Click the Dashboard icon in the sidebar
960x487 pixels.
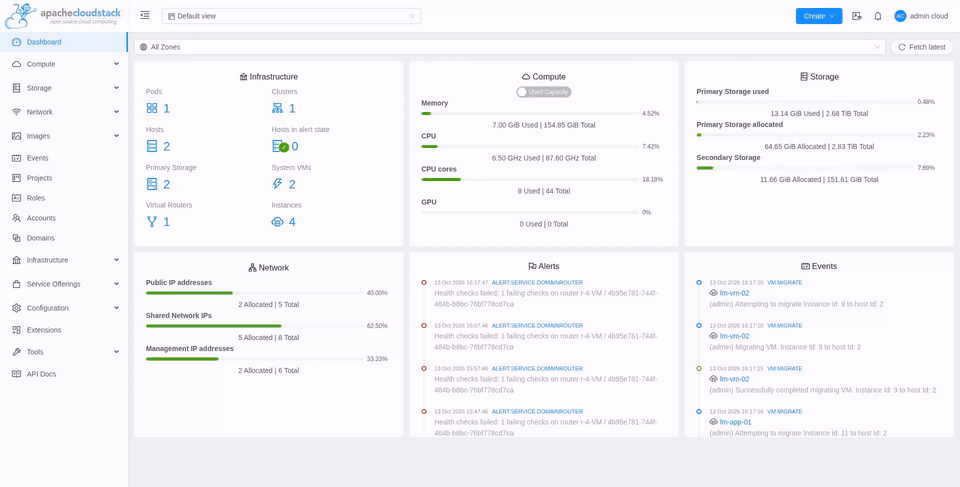point(17,42)
